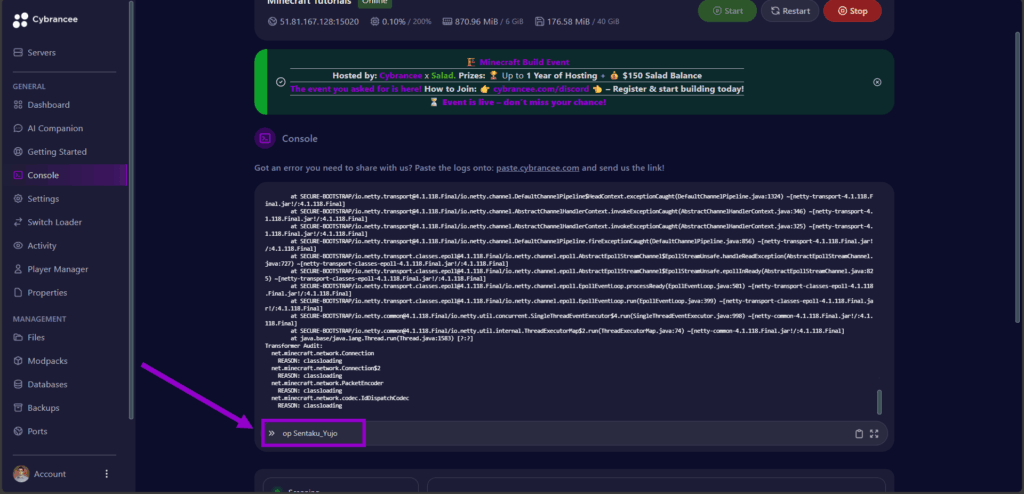Screen dimensions: 1024x494
Task: Open Switch Loader
Action: (x=54, y=222)
